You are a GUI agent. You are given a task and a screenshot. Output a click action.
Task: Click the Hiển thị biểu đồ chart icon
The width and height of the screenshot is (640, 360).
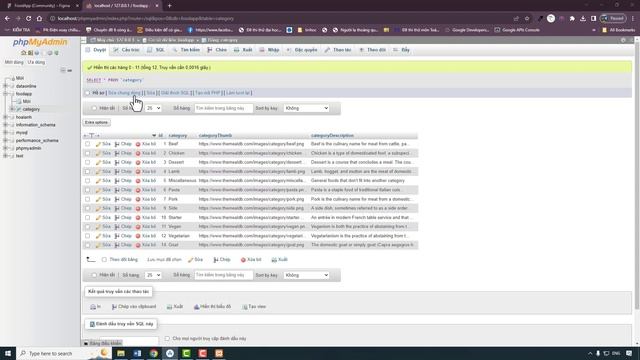point(196,307)
